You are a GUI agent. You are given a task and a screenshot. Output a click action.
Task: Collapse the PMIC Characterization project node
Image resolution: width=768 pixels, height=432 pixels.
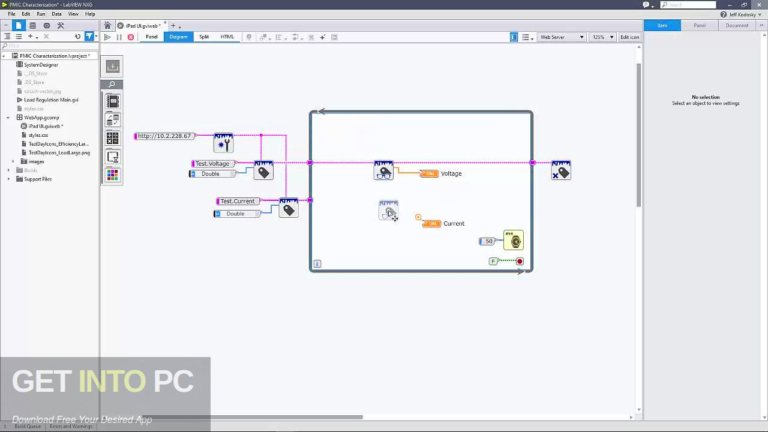pyautogui.click(x=4, y=56)
